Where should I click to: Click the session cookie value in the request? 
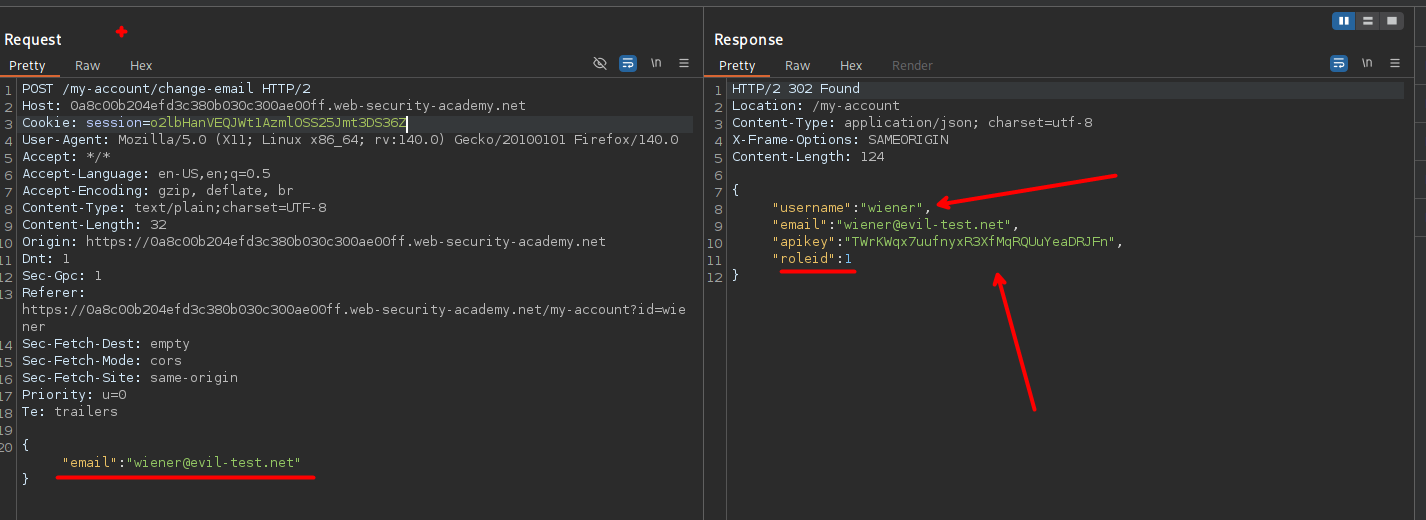pyautogui.click(x=278, y=123)
